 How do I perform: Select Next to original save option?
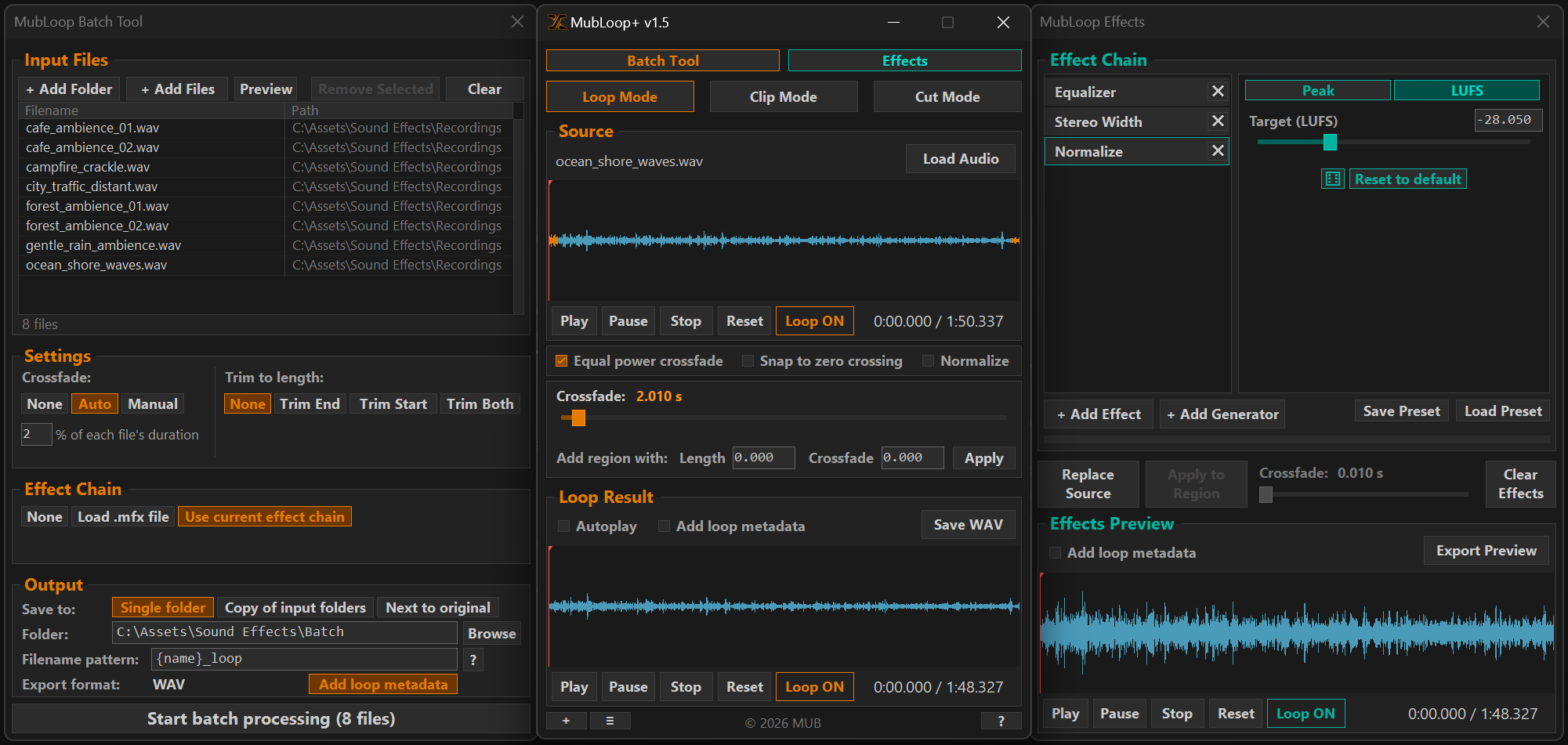[438, 607]
